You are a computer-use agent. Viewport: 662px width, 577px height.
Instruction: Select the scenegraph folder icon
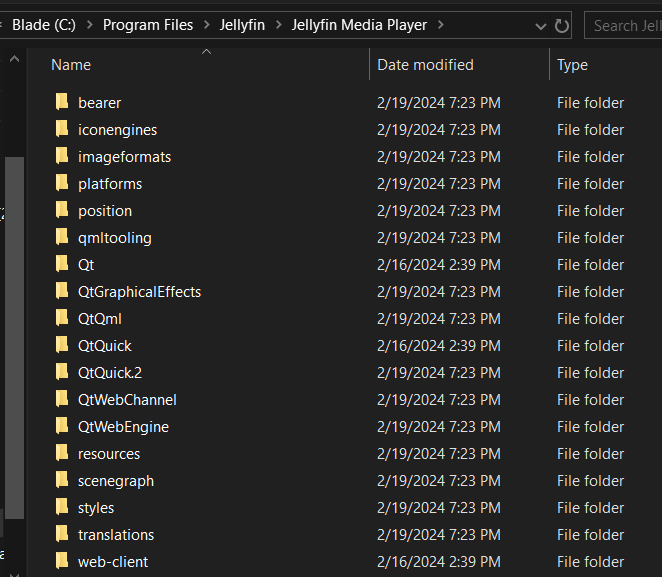pyautogui.click(x=62, y=480)
